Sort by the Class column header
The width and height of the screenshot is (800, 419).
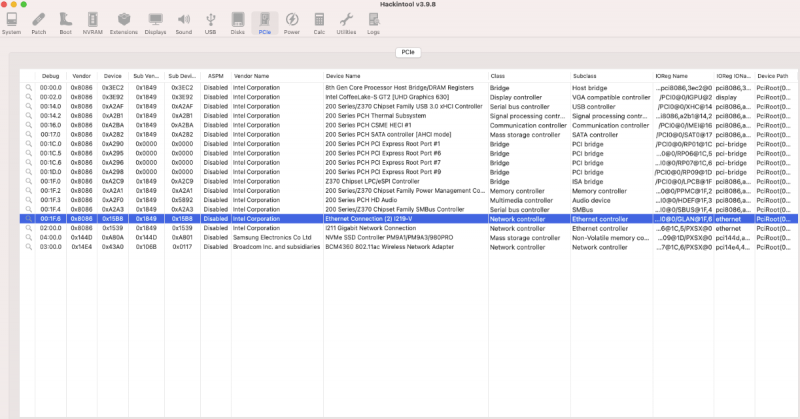pos(529,76)
